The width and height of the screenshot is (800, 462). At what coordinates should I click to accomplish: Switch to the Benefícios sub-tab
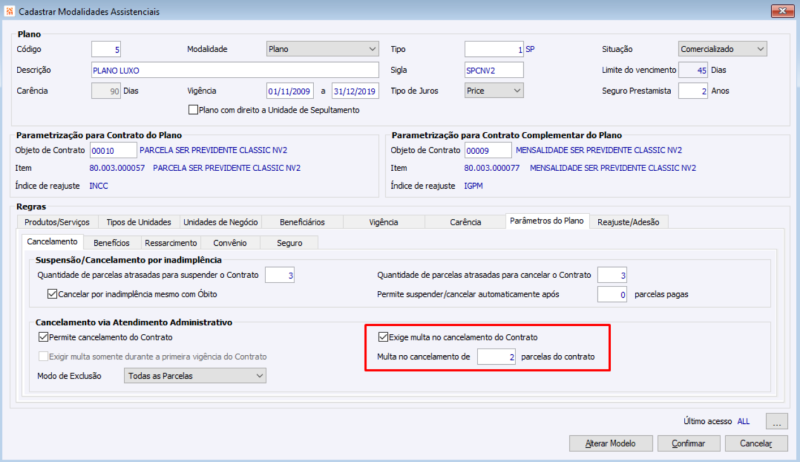click(111, 243)
